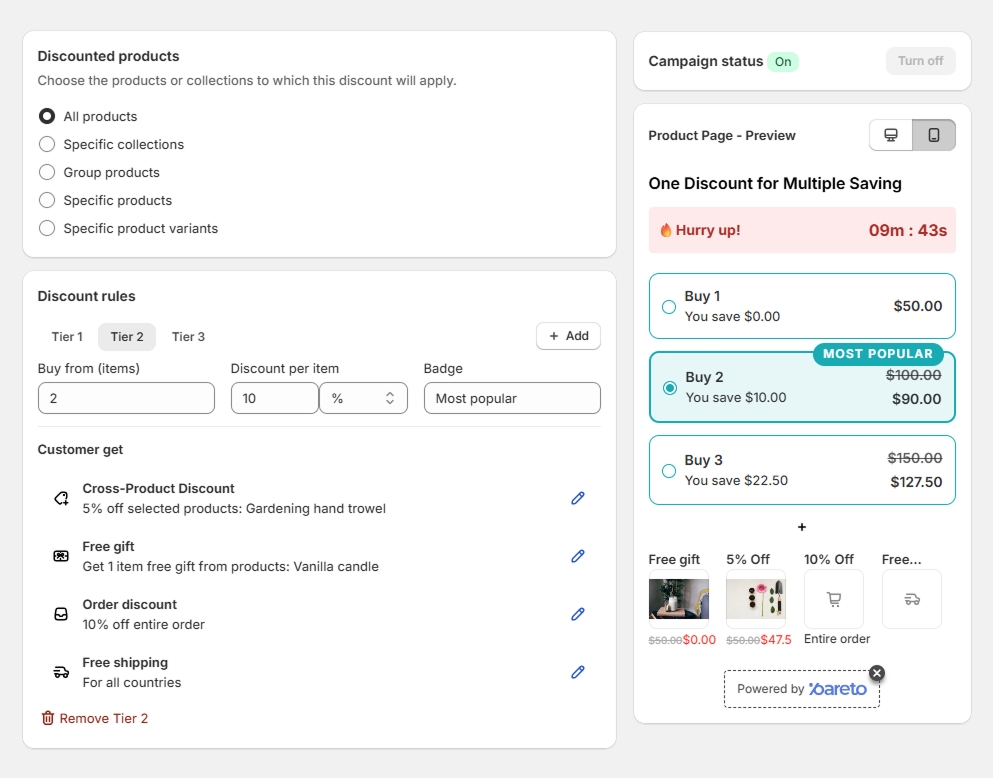993x778 pixels.
Task: Choose the Group products option
Action: tap(47, 172)
